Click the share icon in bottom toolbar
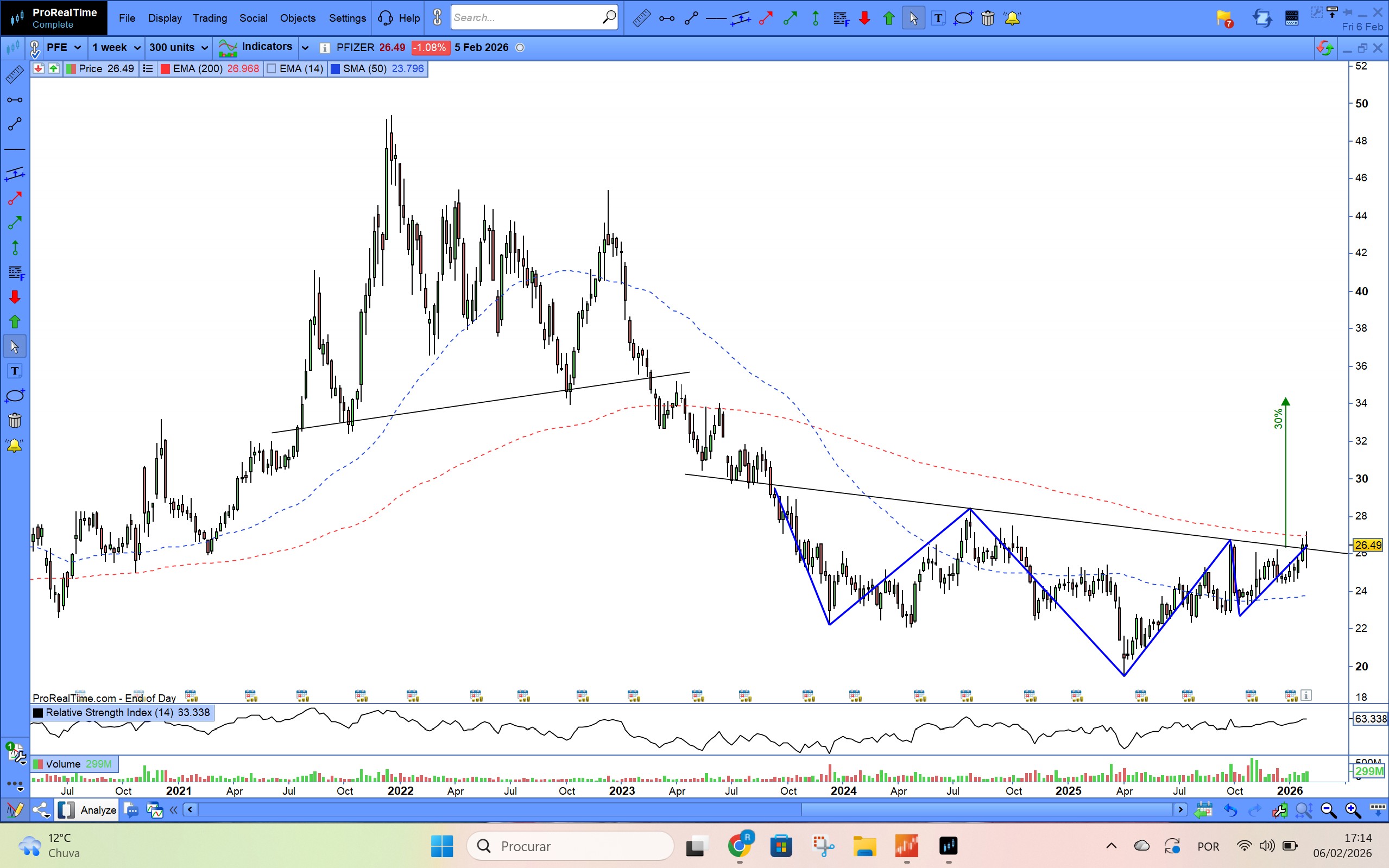The image size is (1389, 868). pyautogui.click(x=41, y=810)
